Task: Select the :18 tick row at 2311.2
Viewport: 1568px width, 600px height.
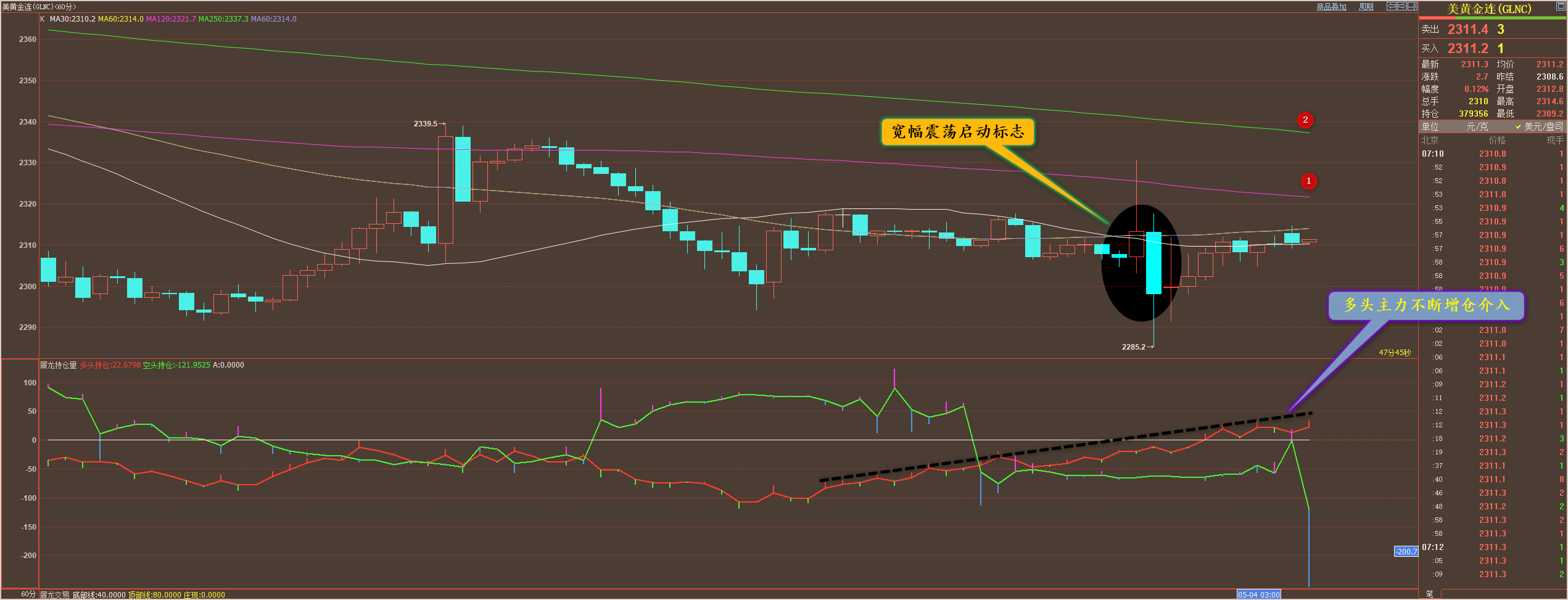Action: 1493,438
